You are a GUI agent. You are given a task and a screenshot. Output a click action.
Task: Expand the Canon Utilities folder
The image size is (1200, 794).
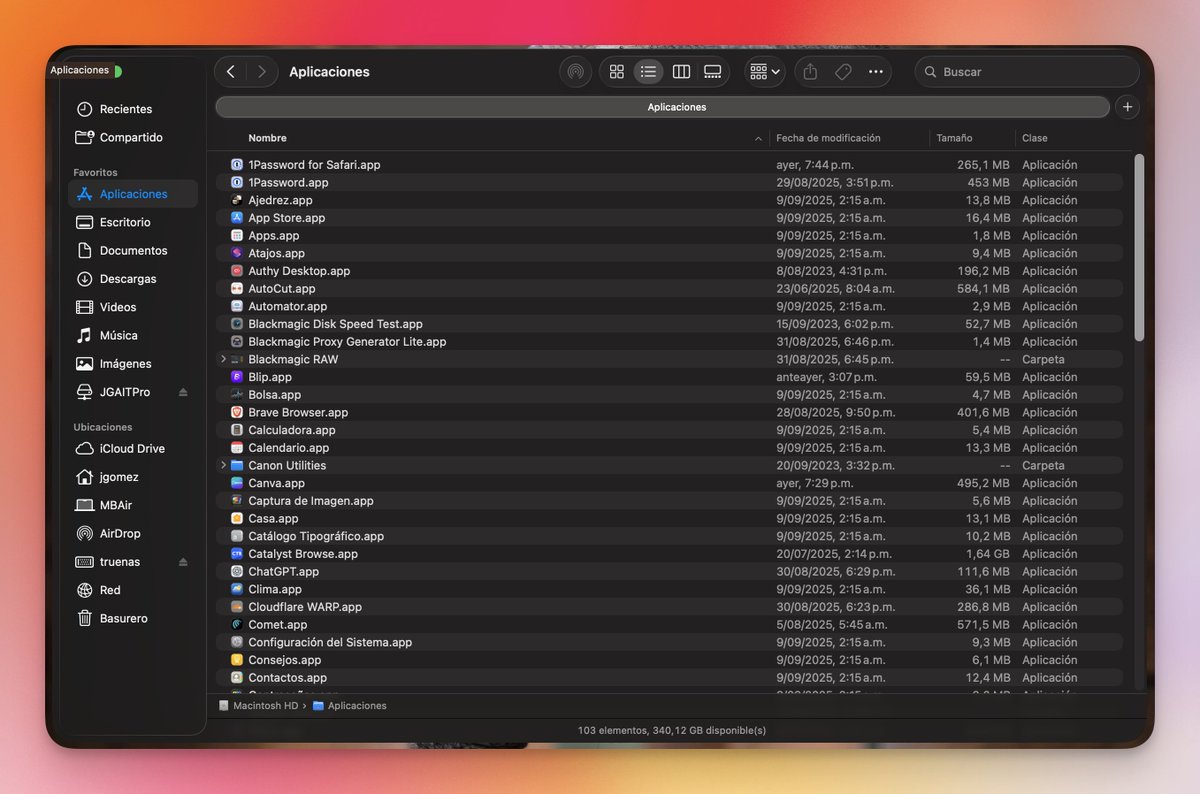223,465
